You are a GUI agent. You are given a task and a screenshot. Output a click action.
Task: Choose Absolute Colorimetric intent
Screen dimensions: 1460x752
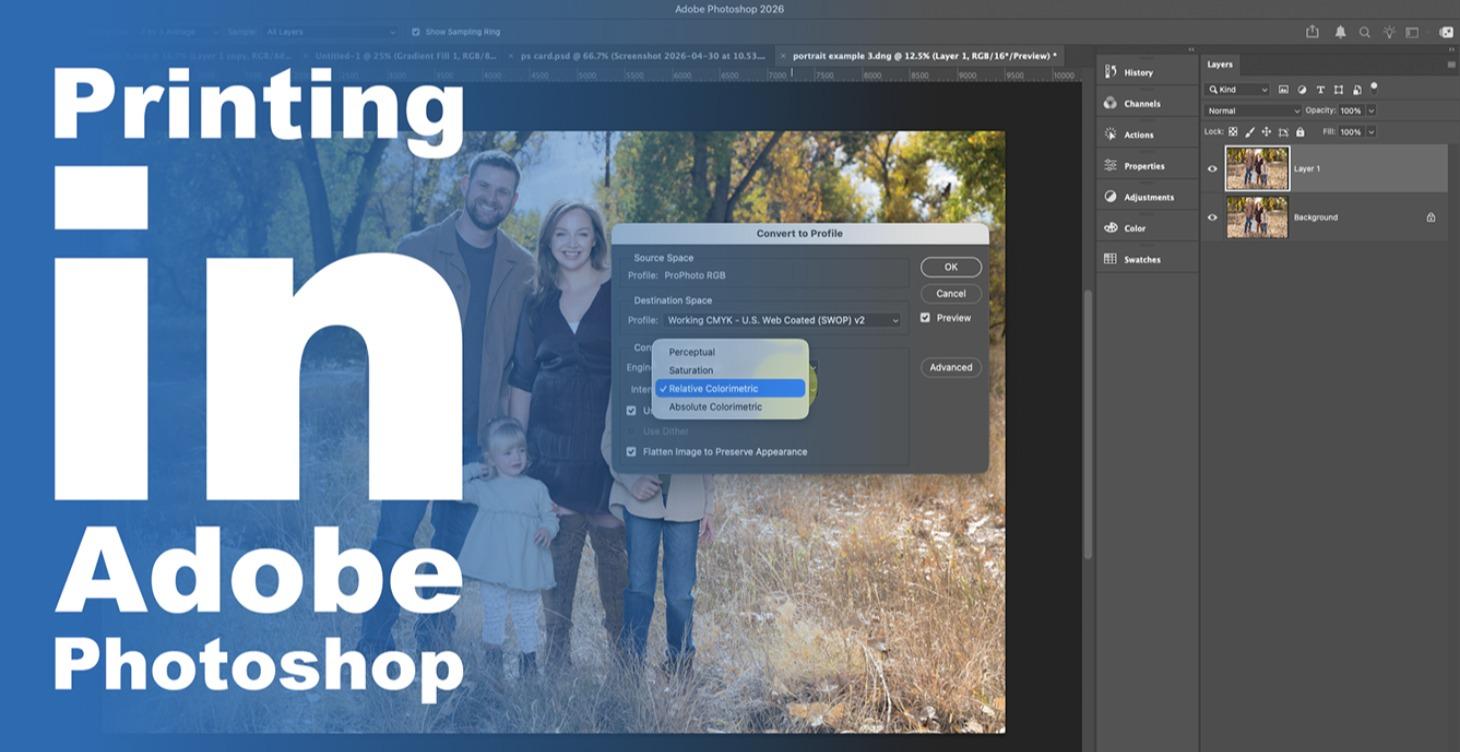[731, 407]
